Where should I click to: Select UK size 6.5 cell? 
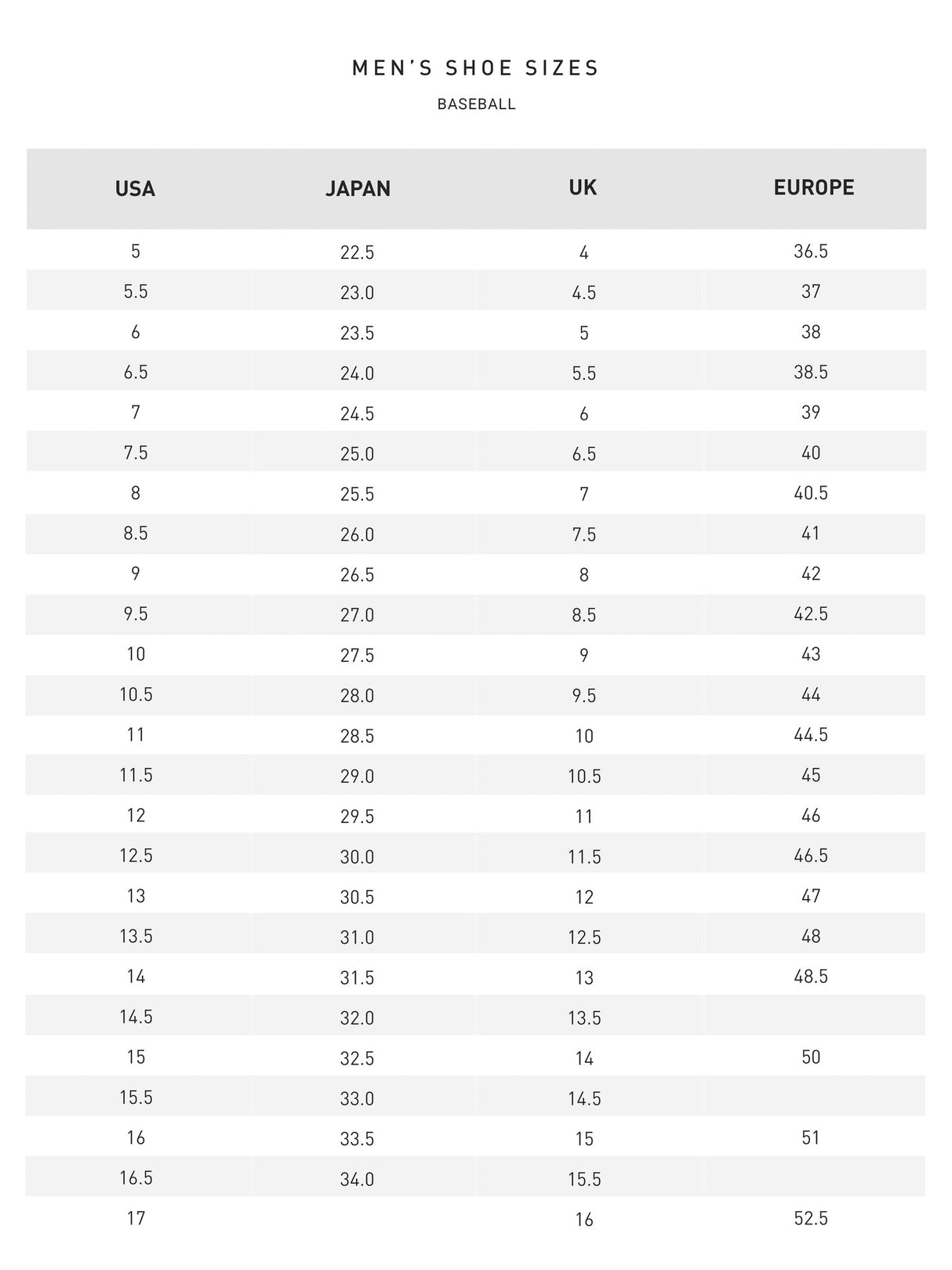[583, 454]
